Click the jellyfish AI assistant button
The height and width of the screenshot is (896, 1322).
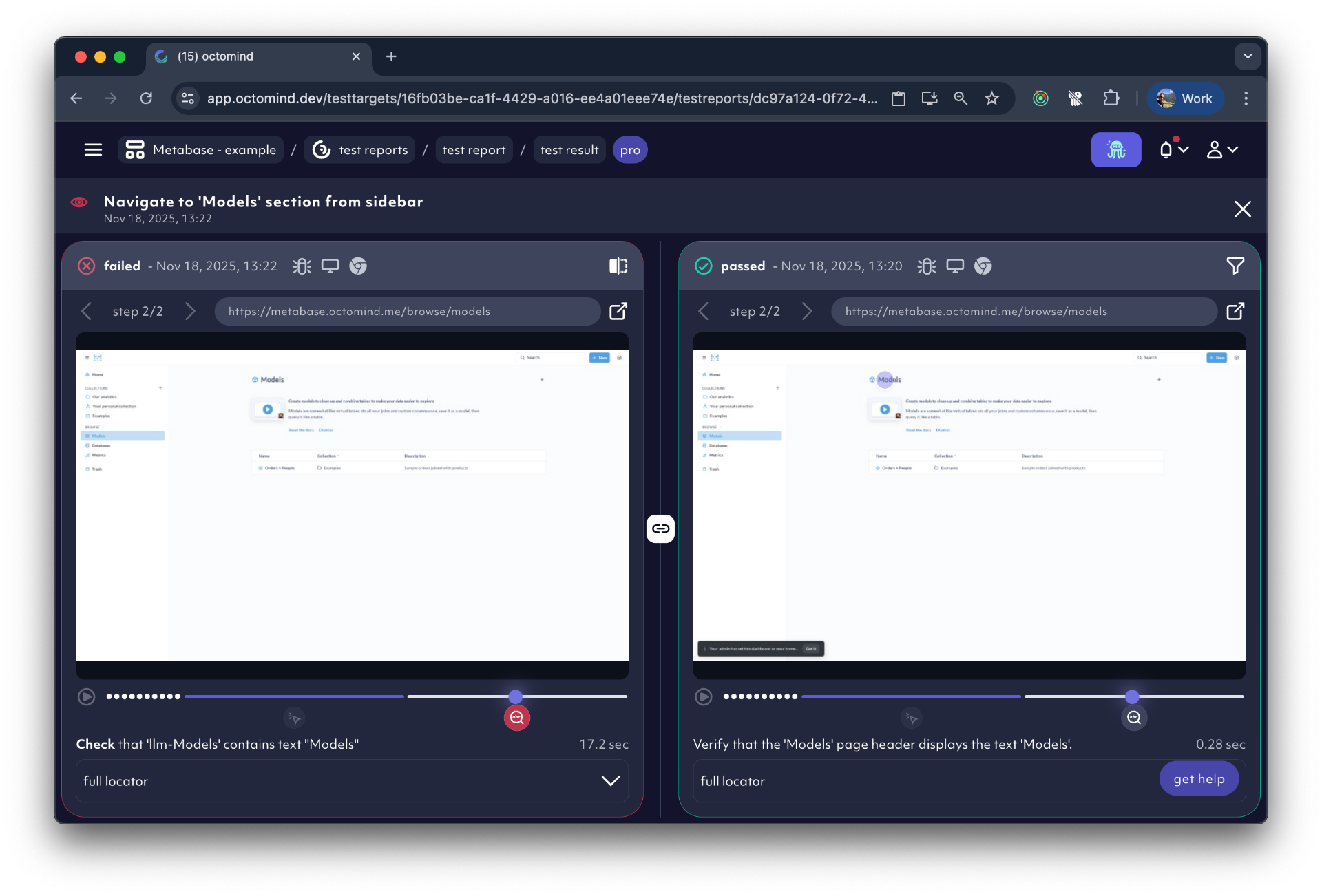click(x=1115, y=149)
